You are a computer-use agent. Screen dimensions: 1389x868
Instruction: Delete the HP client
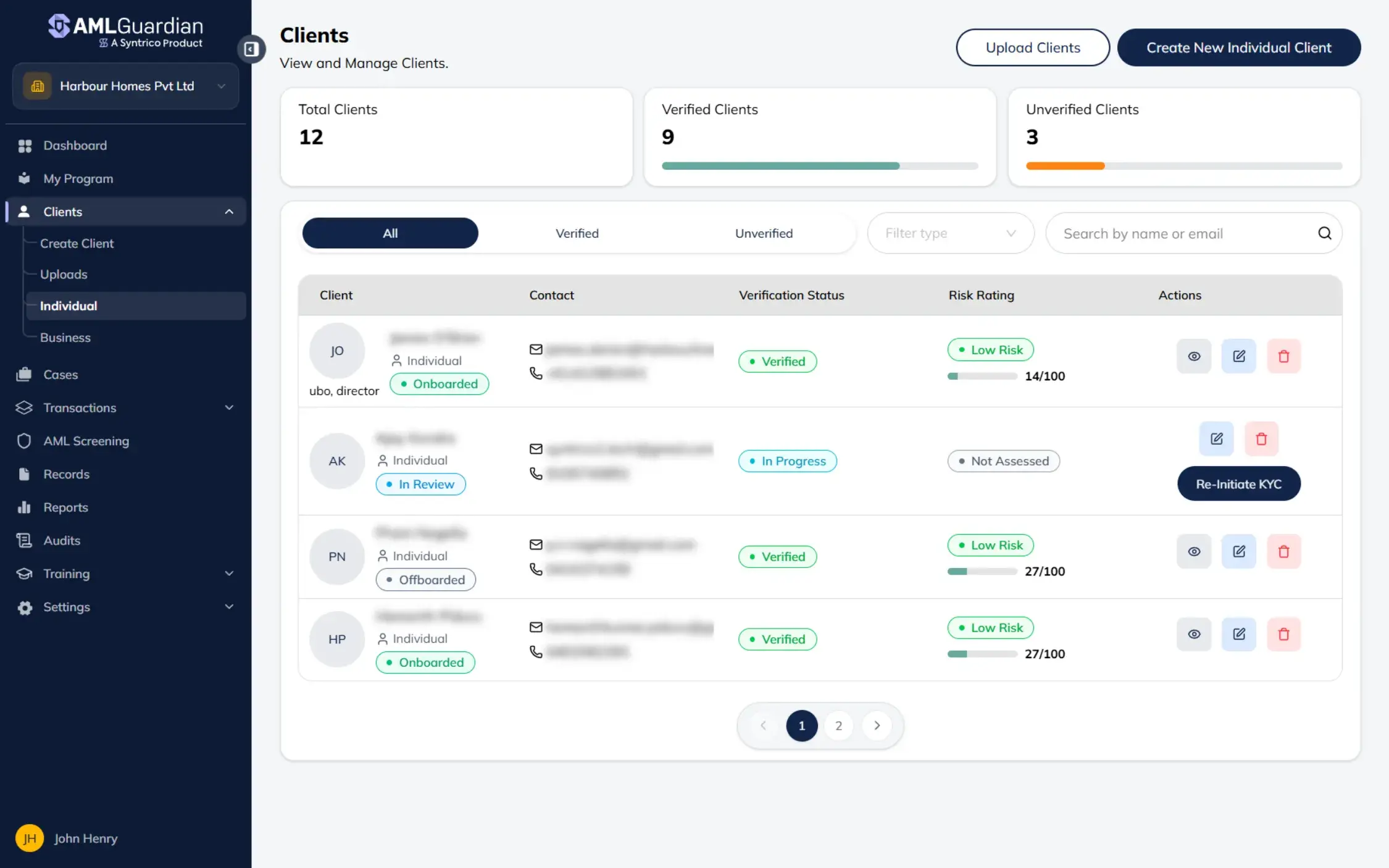click(1283, 634)
